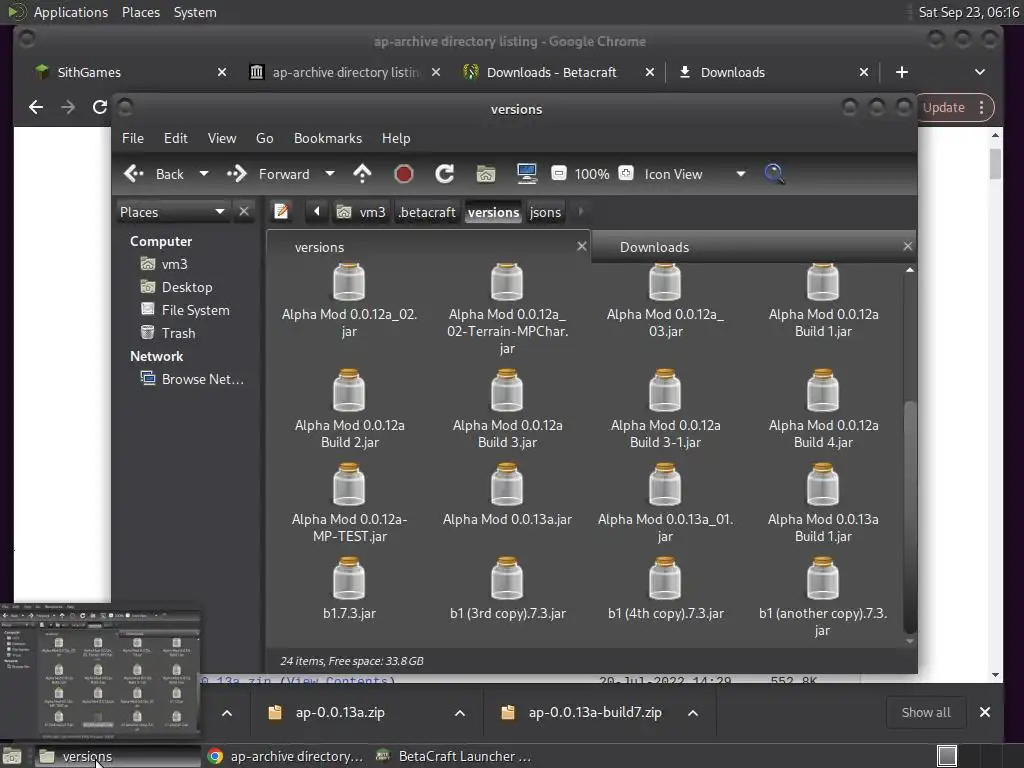Click the Forward arrow icon
The width and height of the screenshot is (1024, 768).
pos(236,174)
